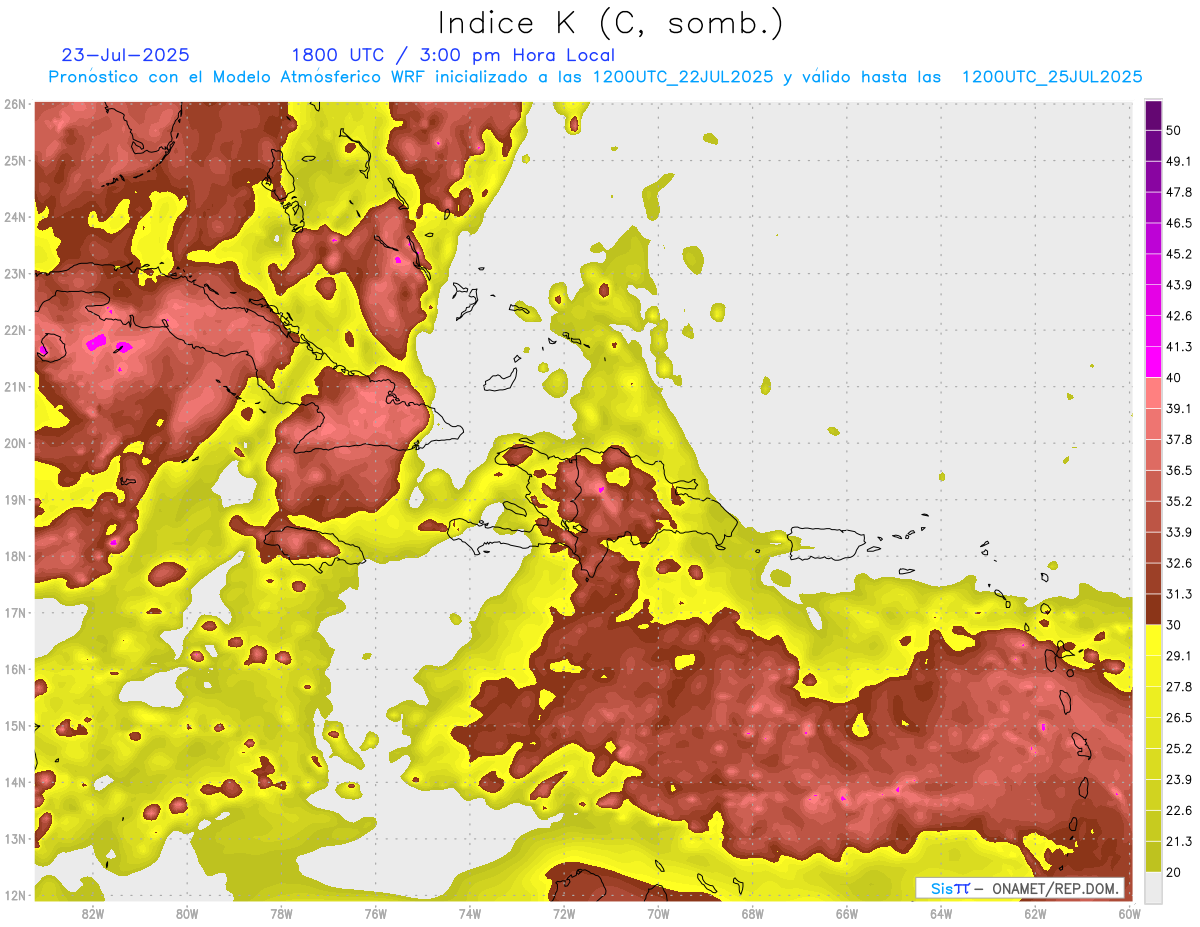Click the color bar value 43.9
The image size is (1200, 927).
pyautogui.click(x=1180, y=285)
